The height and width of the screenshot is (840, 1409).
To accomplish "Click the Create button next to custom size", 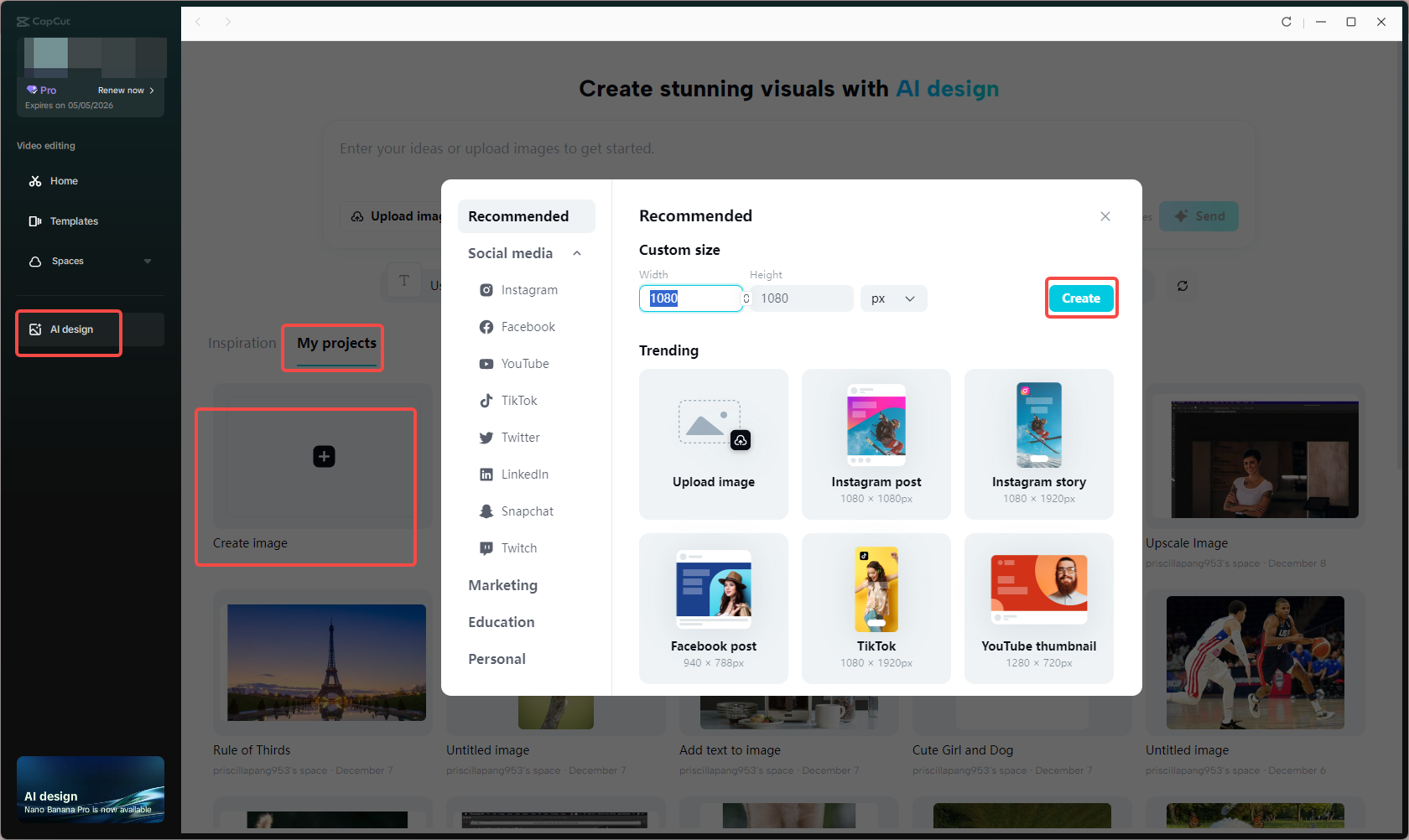I will click(1080, 298).
